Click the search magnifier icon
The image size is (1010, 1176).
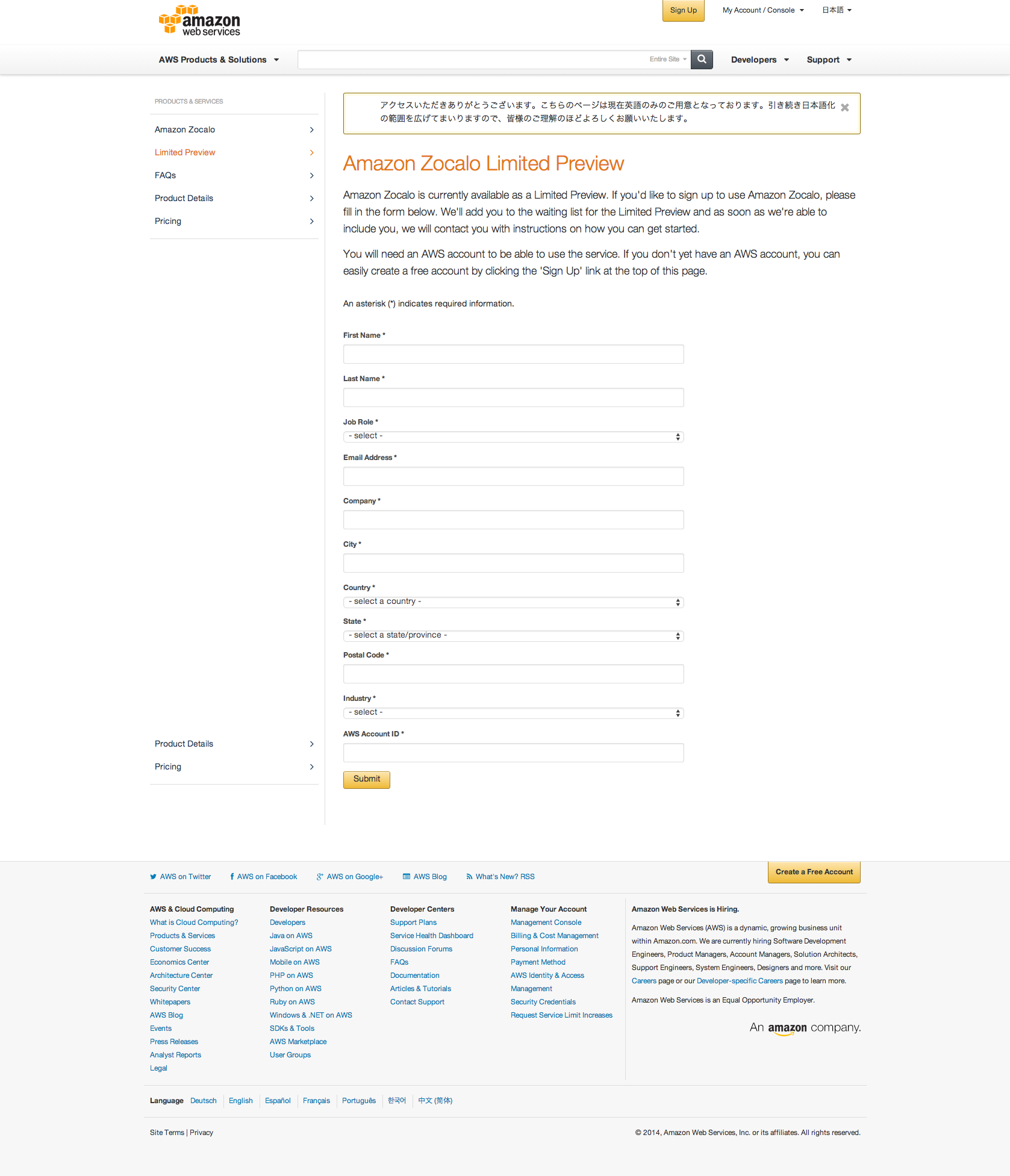(x=701, y=60)
